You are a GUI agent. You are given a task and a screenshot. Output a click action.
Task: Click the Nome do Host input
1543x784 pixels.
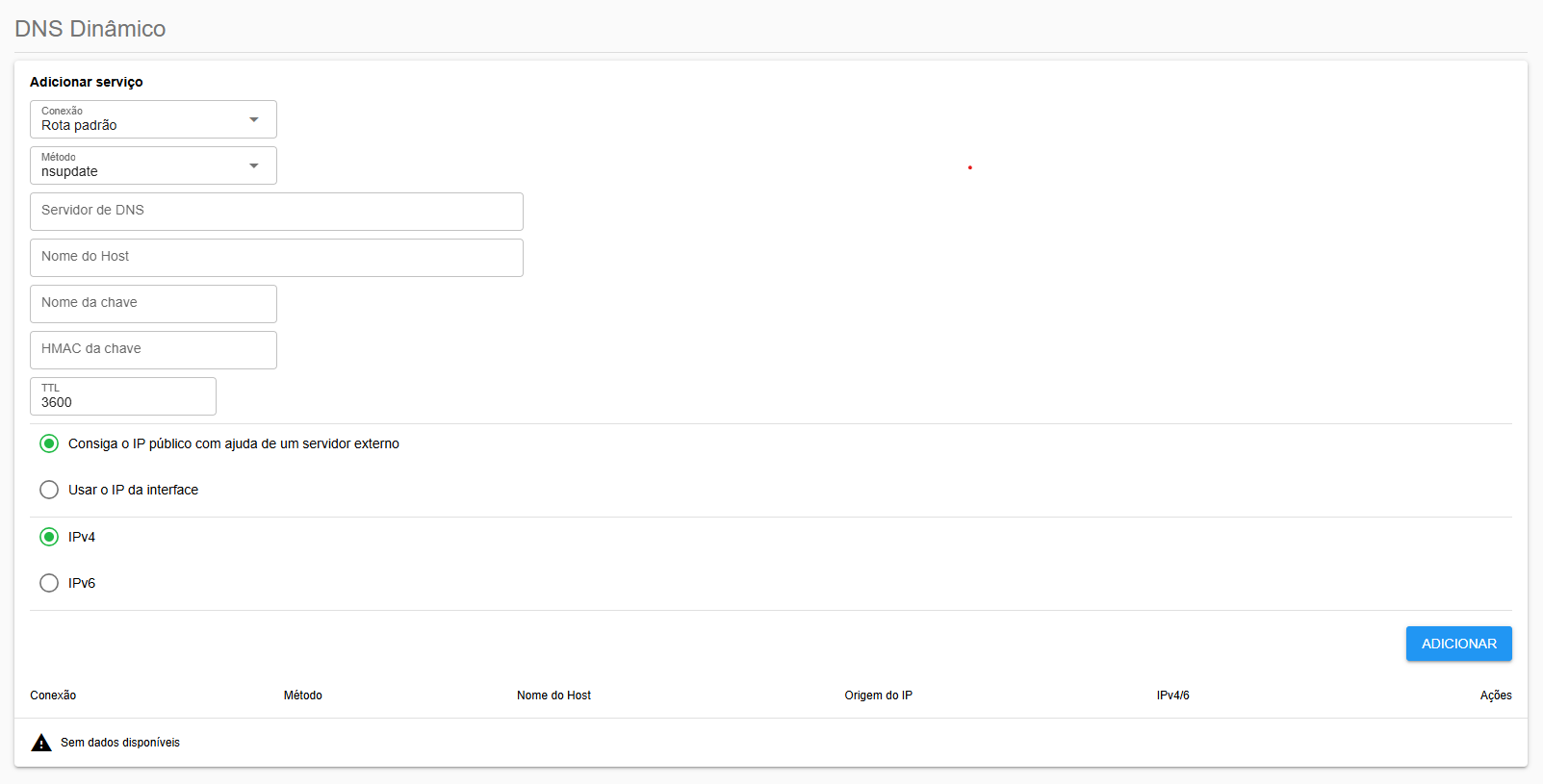tap(276, 258)
